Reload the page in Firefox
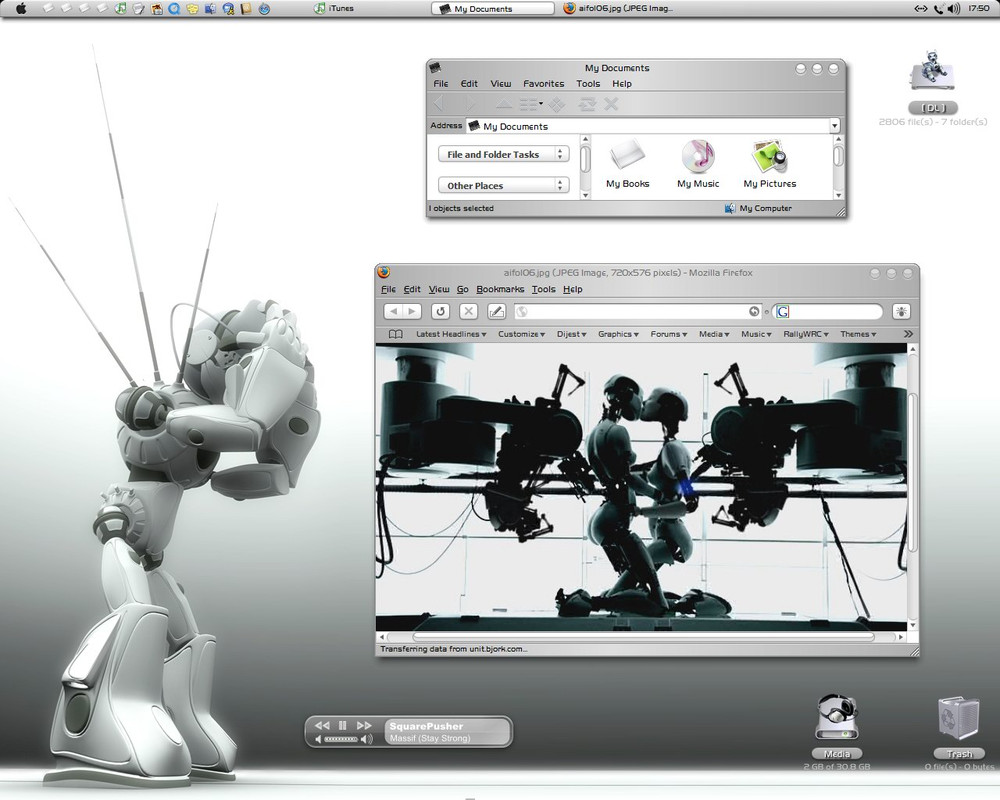Image resolution: width=1000 pixels, height=800 pixels. (x=440, y=311)
